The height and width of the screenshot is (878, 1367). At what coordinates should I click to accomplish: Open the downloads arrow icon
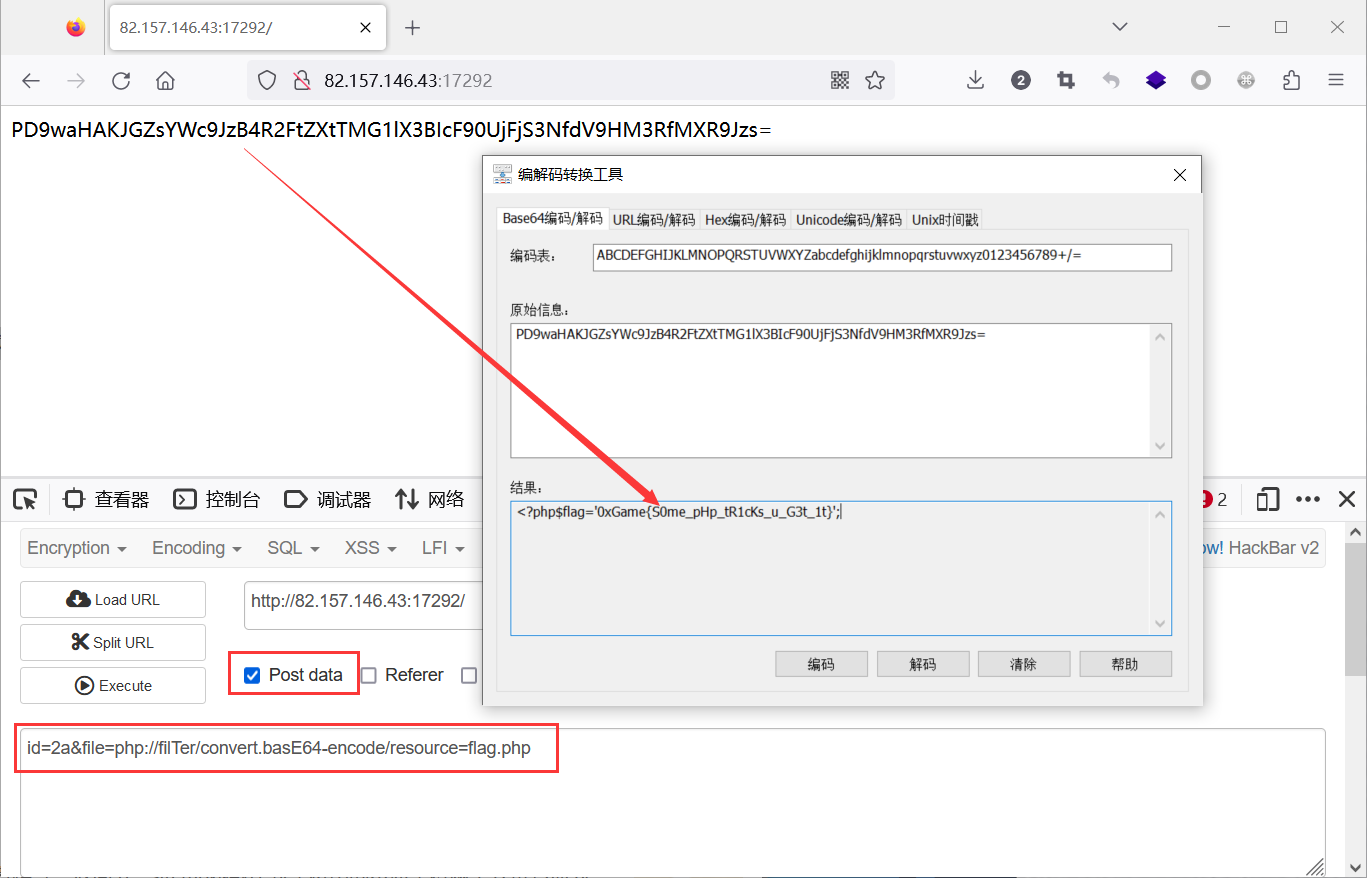coord(976,81)
